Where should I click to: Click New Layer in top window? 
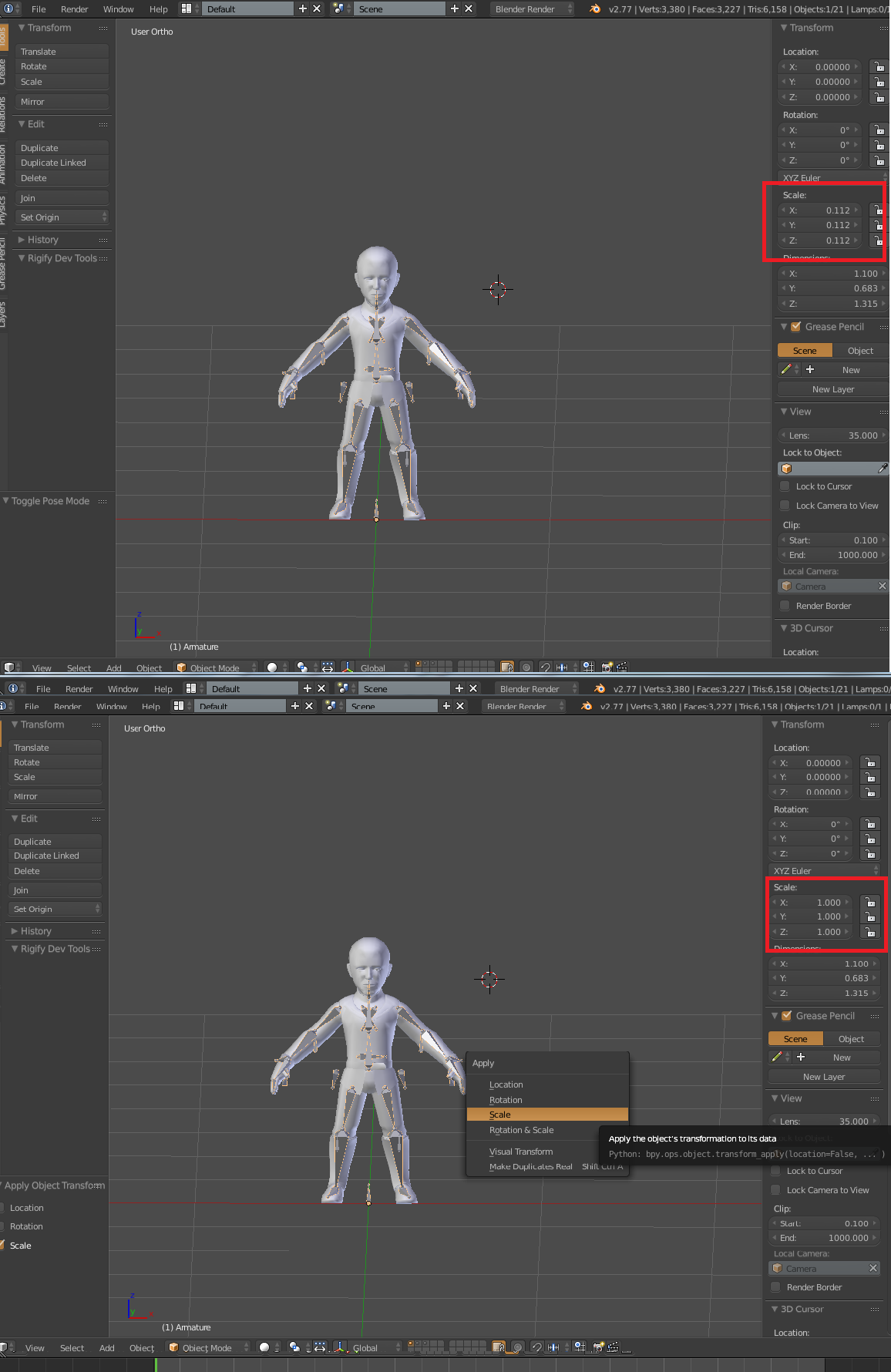click(x=833, y=389)
